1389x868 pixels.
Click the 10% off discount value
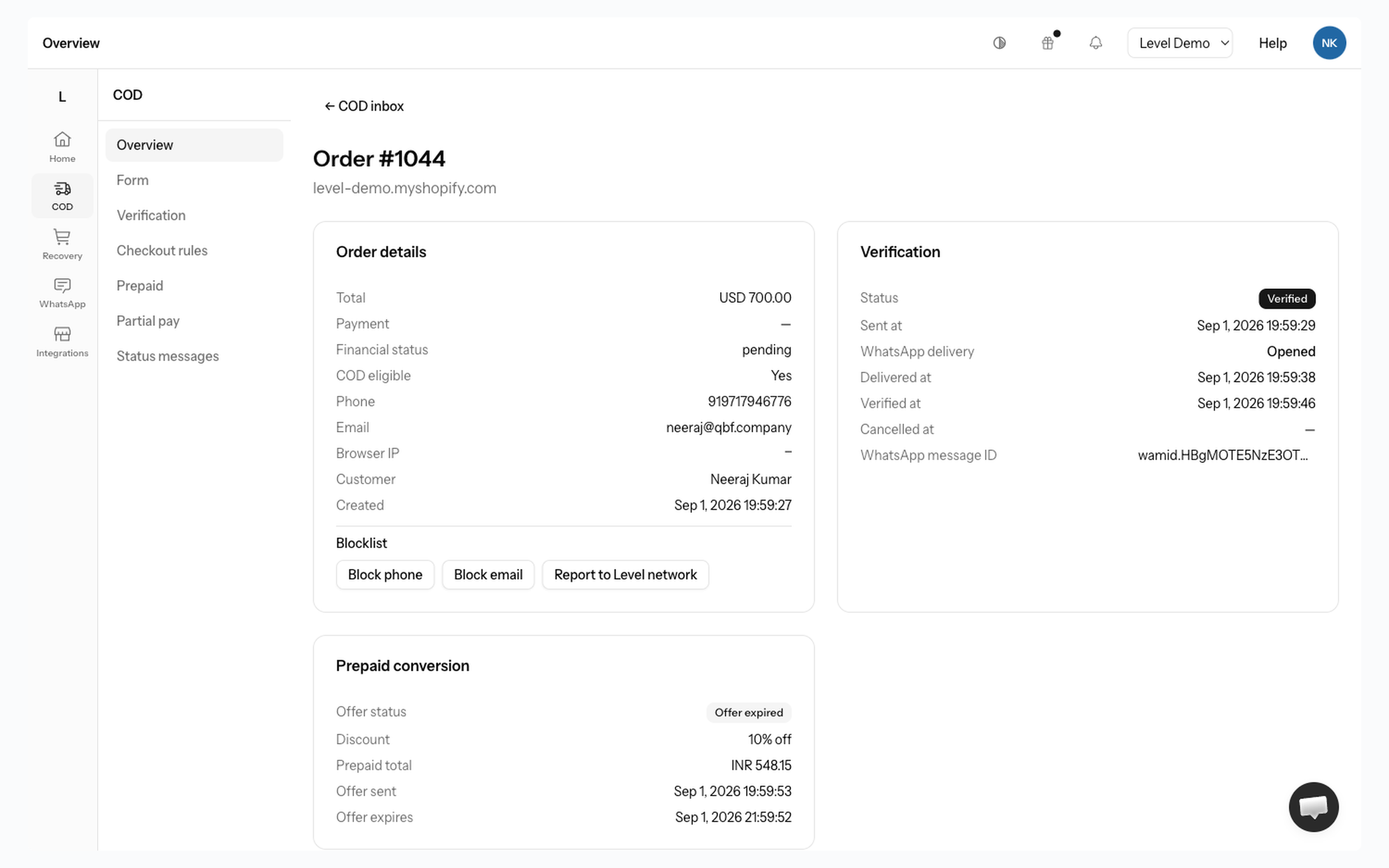pos(769,739)
